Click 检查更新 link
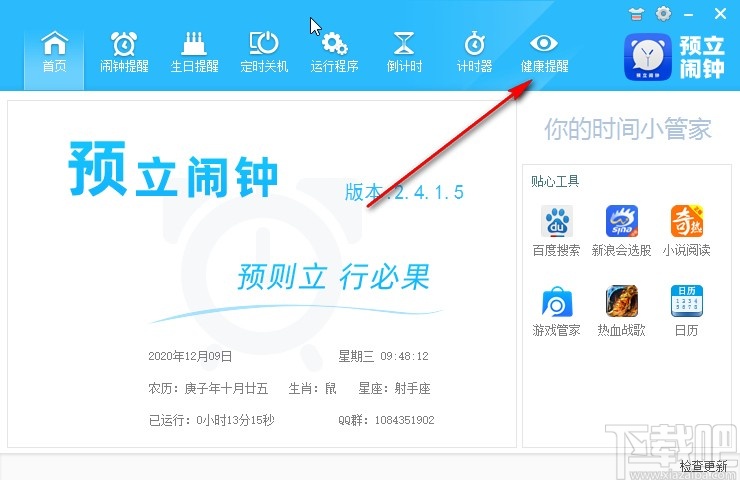Viewport: 740px width, 480px height. point(704,466)
